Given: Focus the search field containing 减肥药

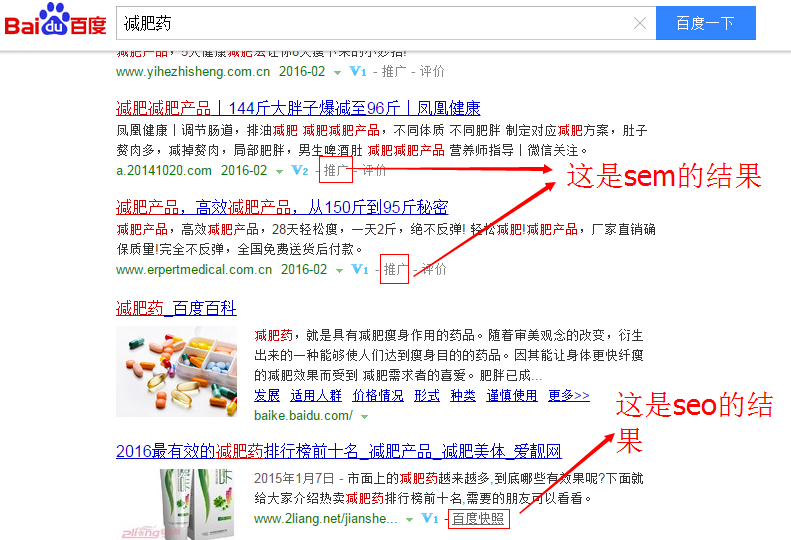Looking at the screenshot, I should (x=373, y=23).
